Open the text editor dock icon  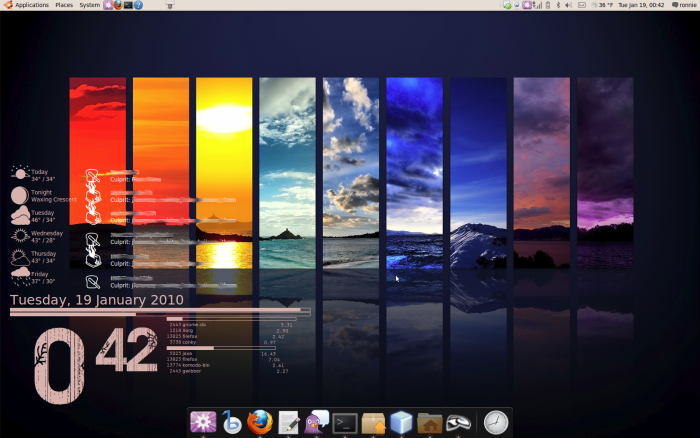click(288, 422)
